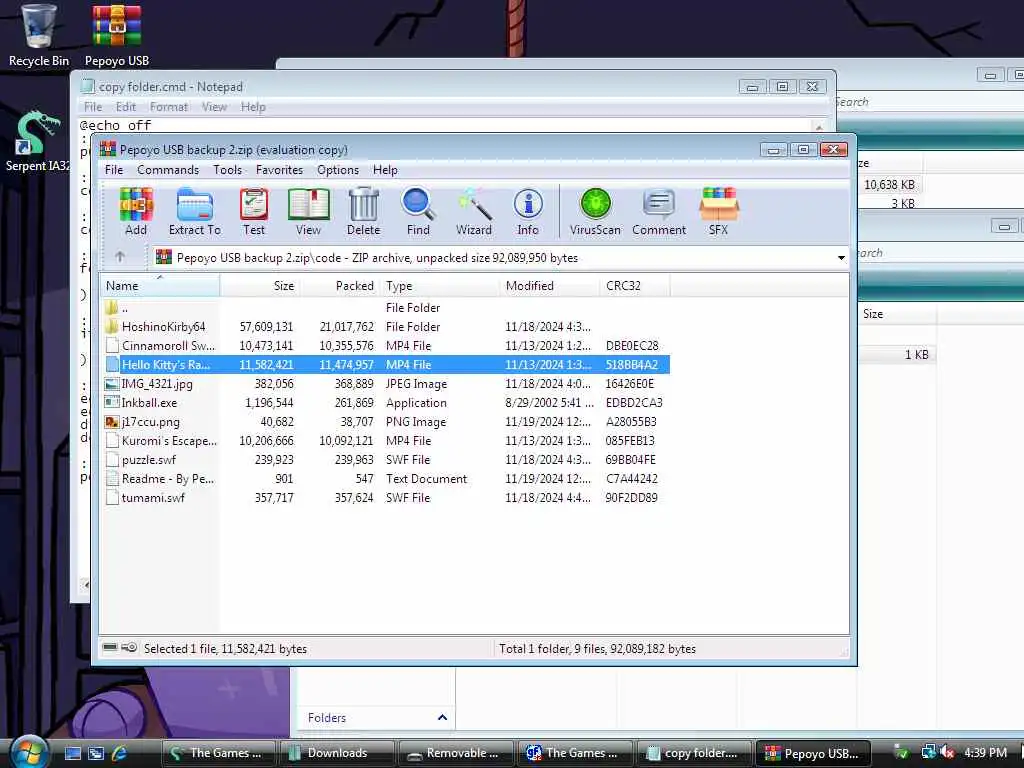Open Notepad Format menu

168,106
